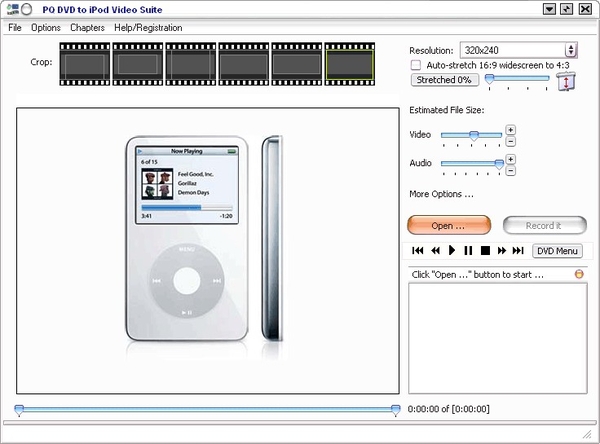The image size is (600, 444).
Task: Click the Video file size slider
Action: [471, 134]
